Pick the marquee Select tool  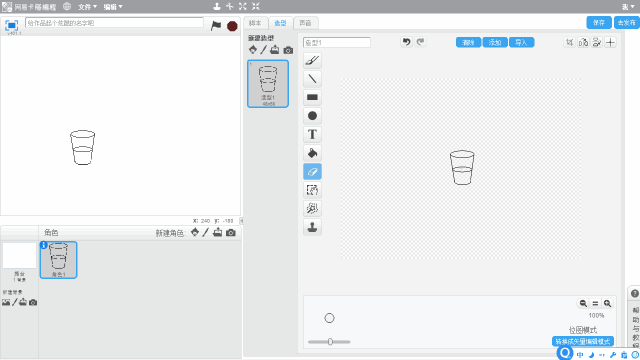click(312, 190)
